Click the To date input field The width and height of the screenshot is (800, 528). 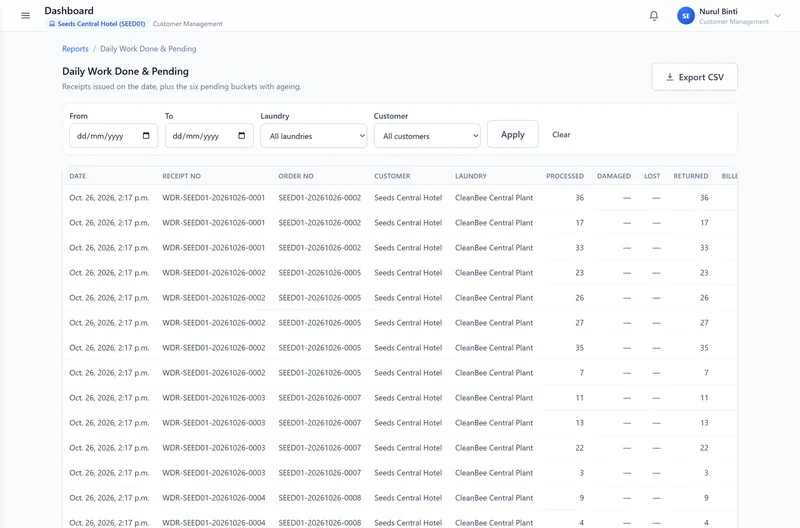(x=209, y=136)
